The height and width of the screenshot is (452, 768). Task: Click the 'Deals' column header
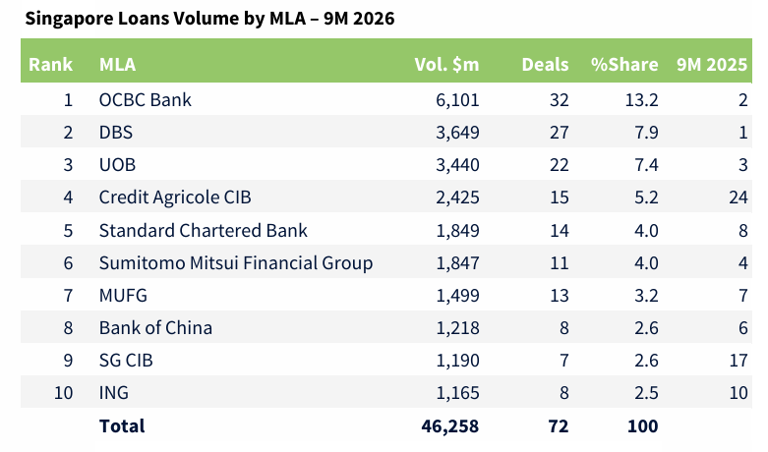545,64
